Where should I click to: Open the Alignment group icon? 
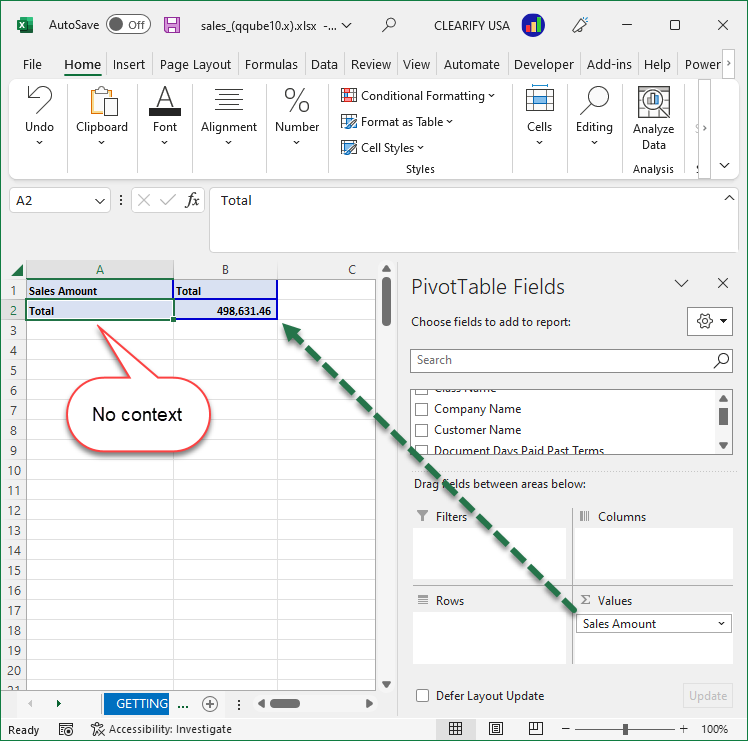(x=229, y=100)
